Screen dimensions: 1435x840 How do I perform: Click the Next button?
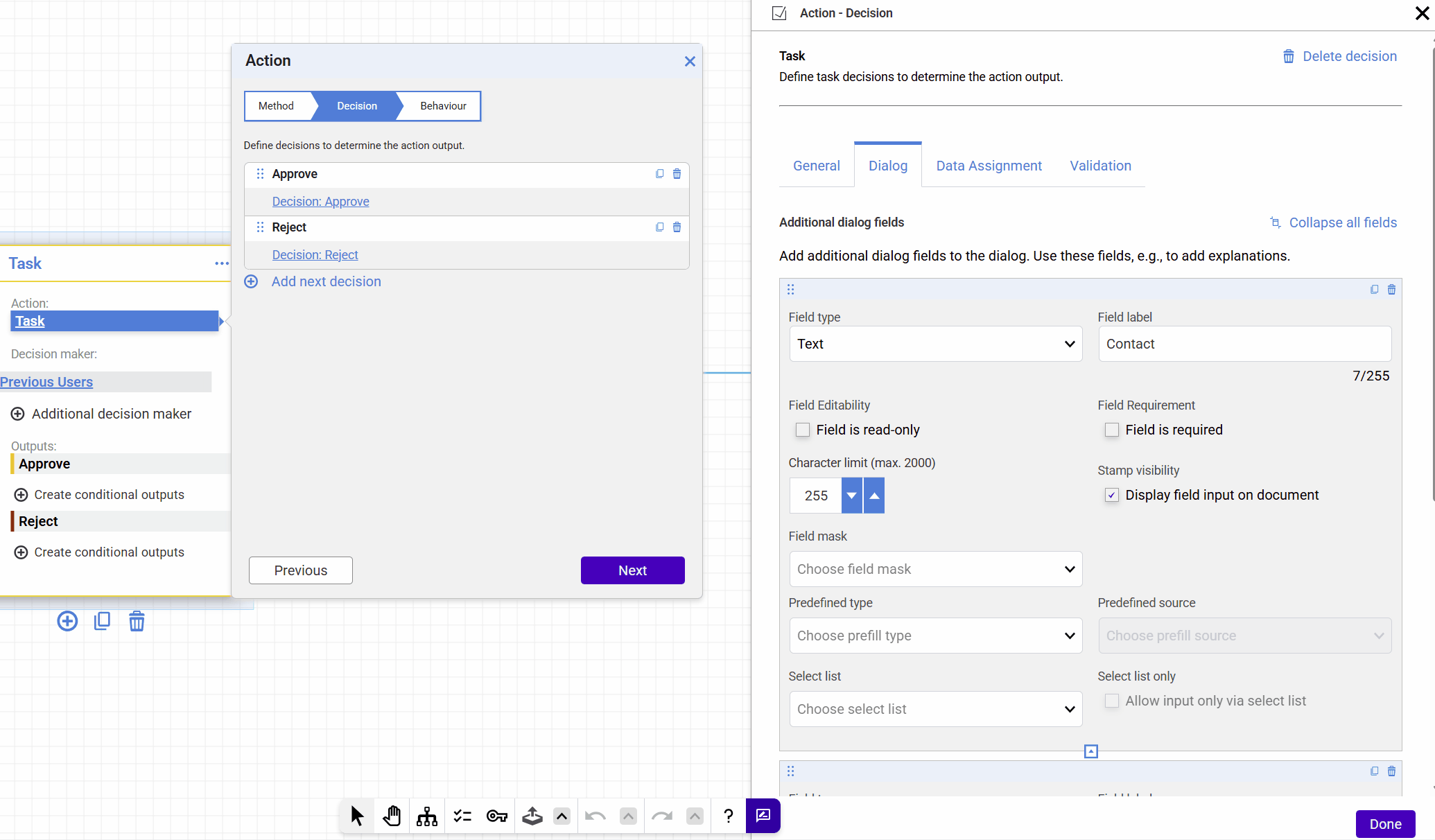[633, 570]
